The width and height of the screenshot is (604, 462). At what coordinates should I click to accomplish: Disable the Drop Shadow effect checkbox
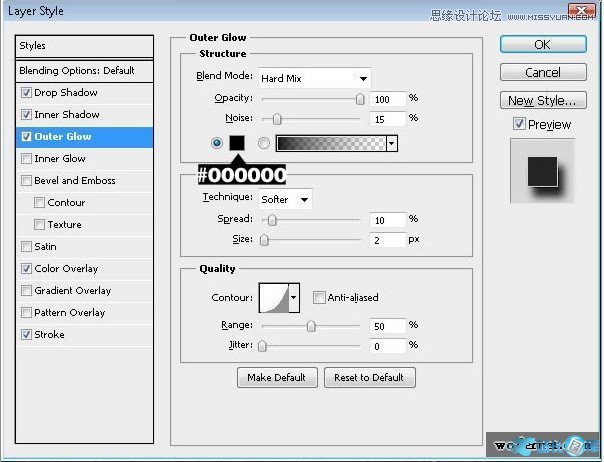click(x=26, y=93)
